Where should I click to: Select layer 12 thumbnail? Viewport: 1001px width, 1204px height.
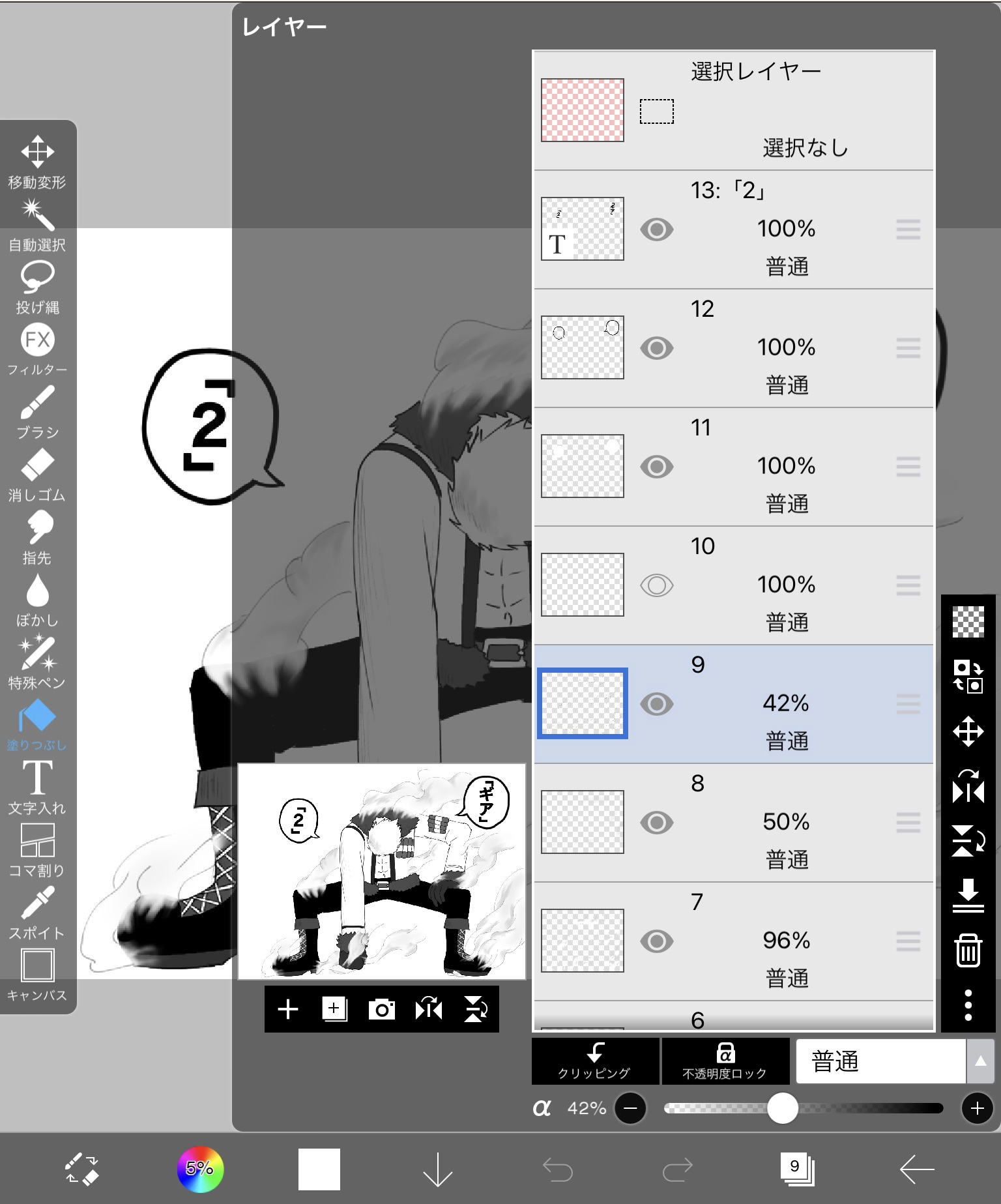(583, 347)
